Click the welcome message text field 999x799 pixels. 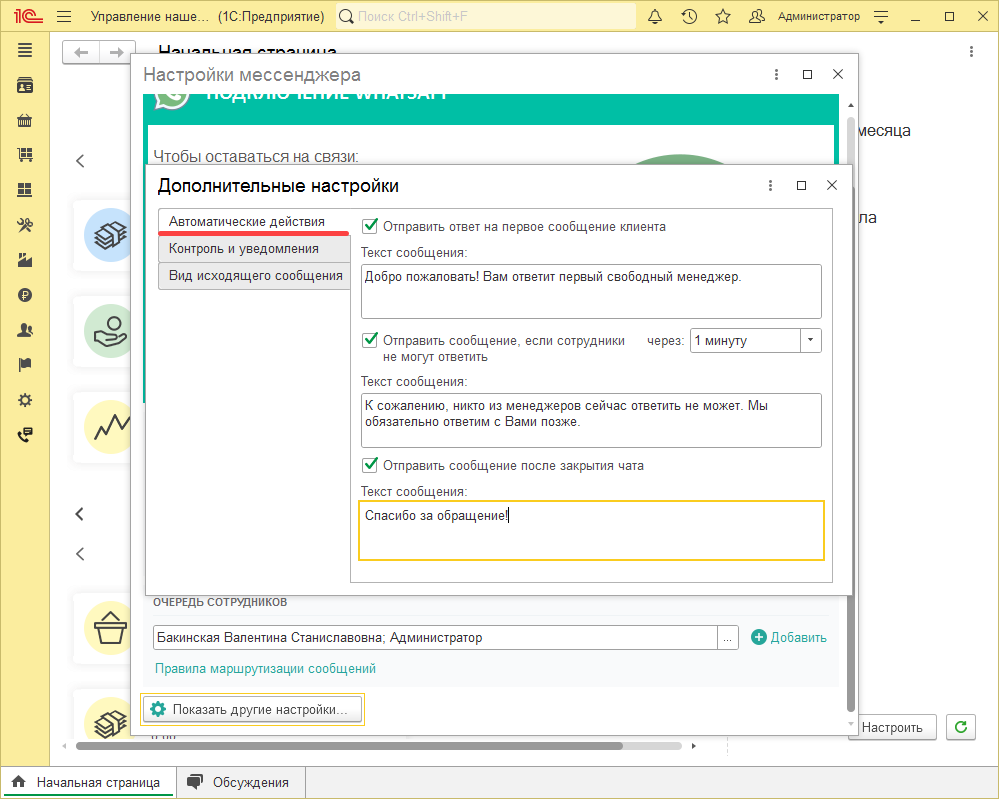[x=590, y=291]
